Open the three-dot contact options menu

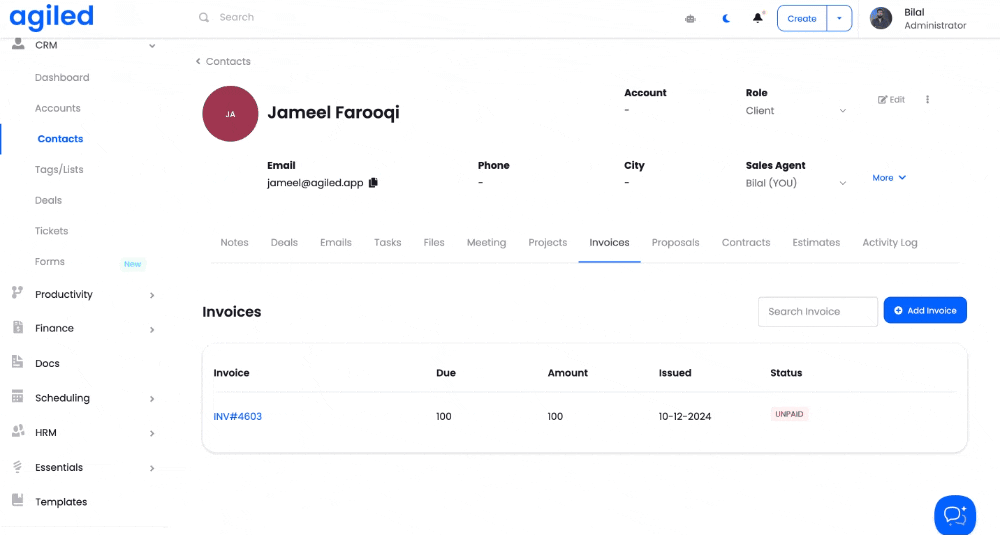[928, 100]
